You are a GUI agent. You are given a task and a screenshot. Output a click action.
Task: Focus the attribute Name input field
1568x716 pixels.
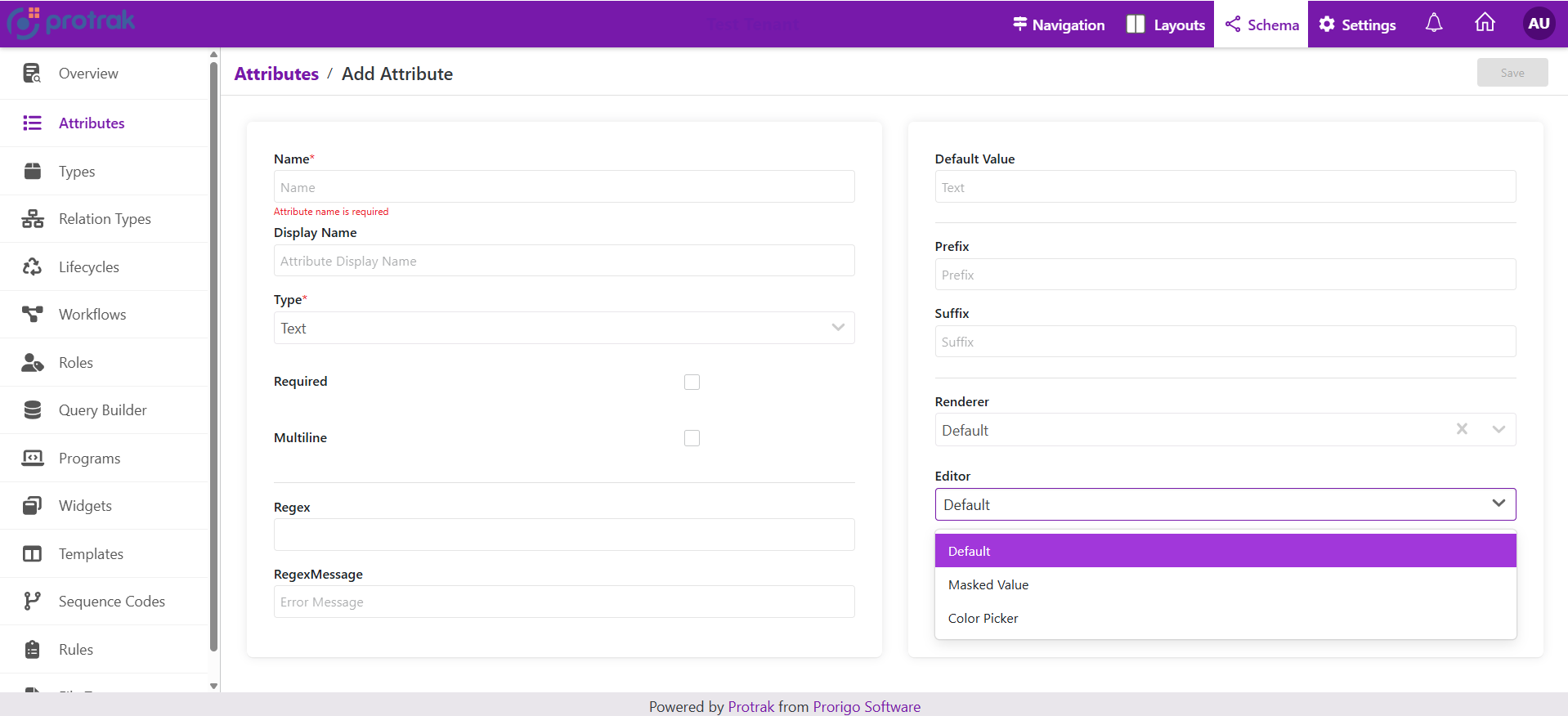pyautogui.click(x=564, y=187)
